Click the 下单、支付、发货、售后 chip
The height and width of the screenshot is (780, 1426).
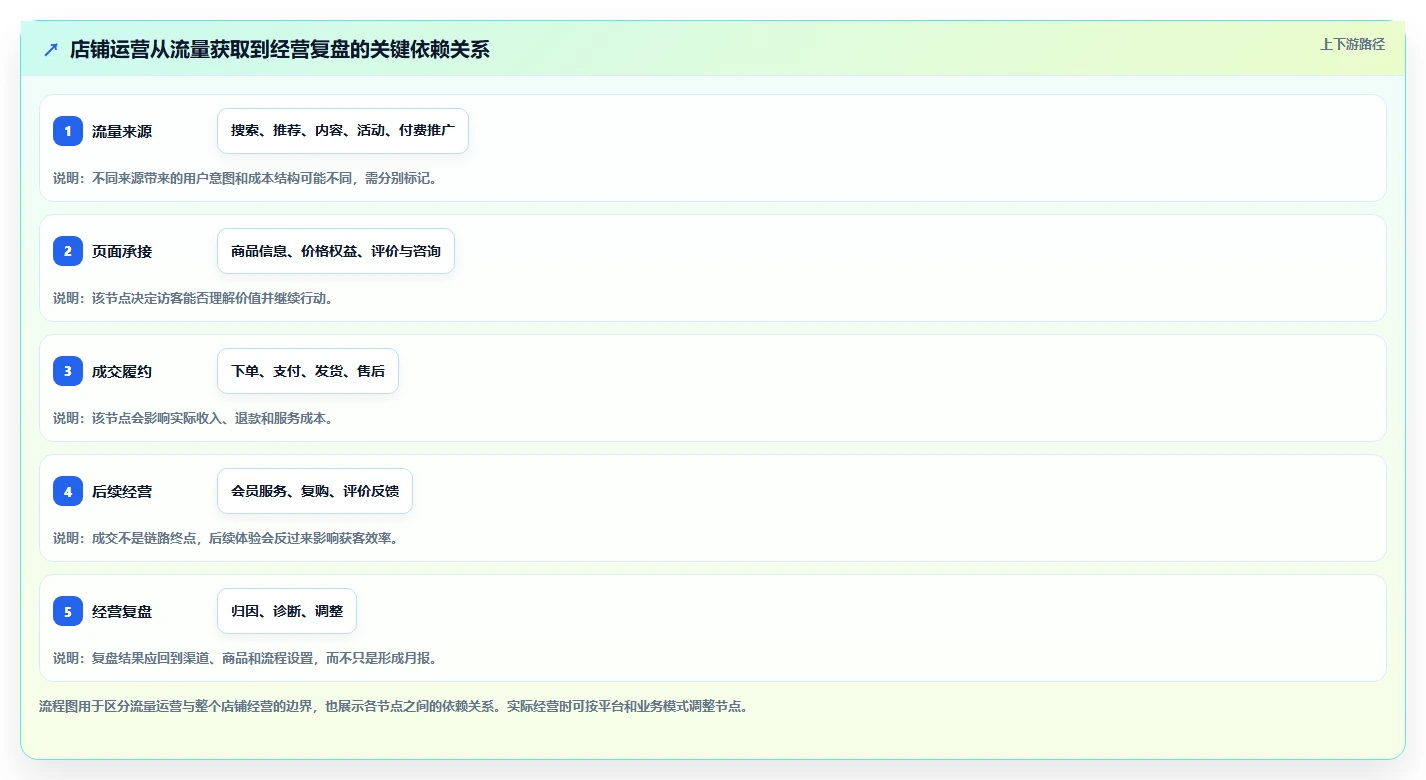tap(308, 371)
